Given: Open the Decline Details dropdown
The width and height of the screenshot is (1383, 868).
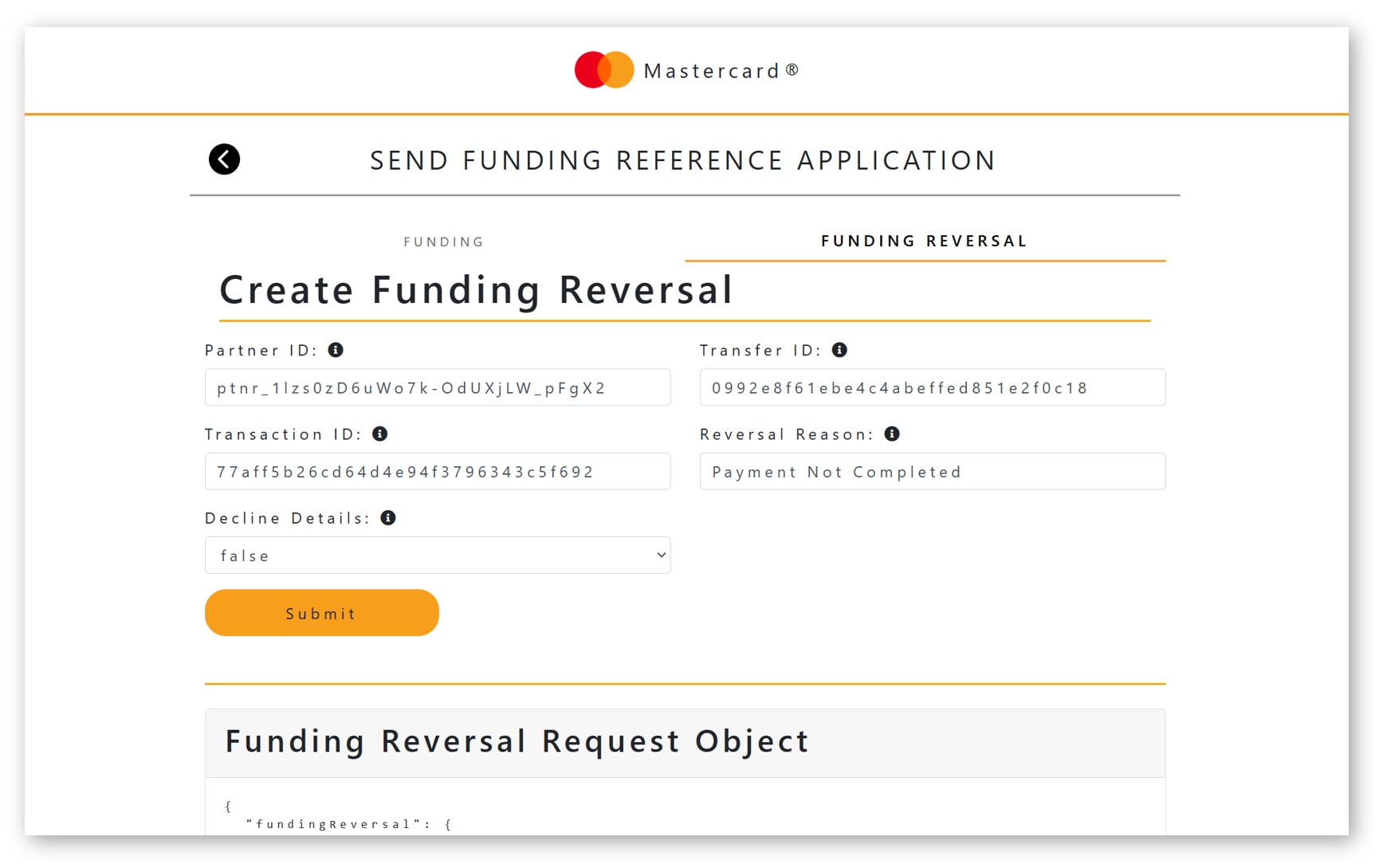Looking at the screenshot, I should (437, 555).
